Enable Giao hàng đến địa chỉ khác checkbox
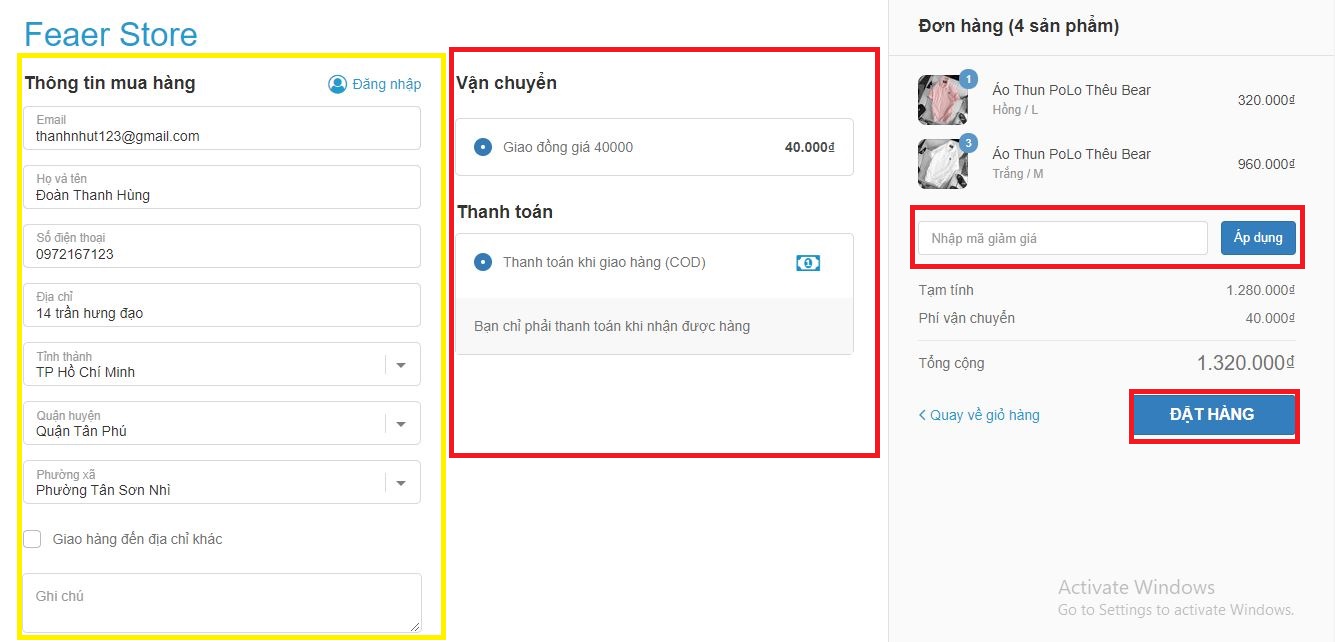Screen dimensions: 1335x642 pos(33,539)
